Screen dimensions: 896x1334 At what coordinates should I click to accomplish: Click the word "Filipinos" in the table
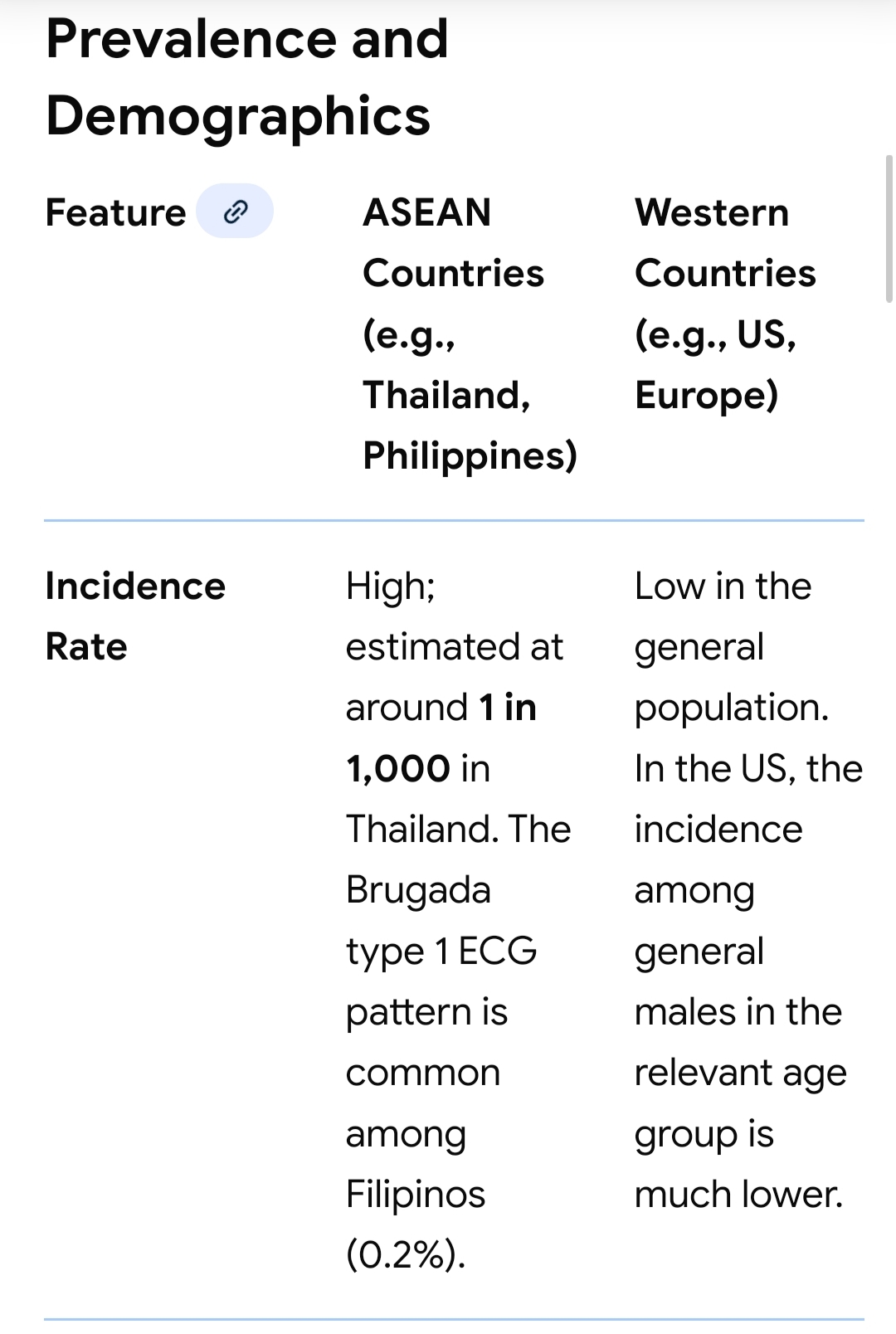[x=416, y=1195]
